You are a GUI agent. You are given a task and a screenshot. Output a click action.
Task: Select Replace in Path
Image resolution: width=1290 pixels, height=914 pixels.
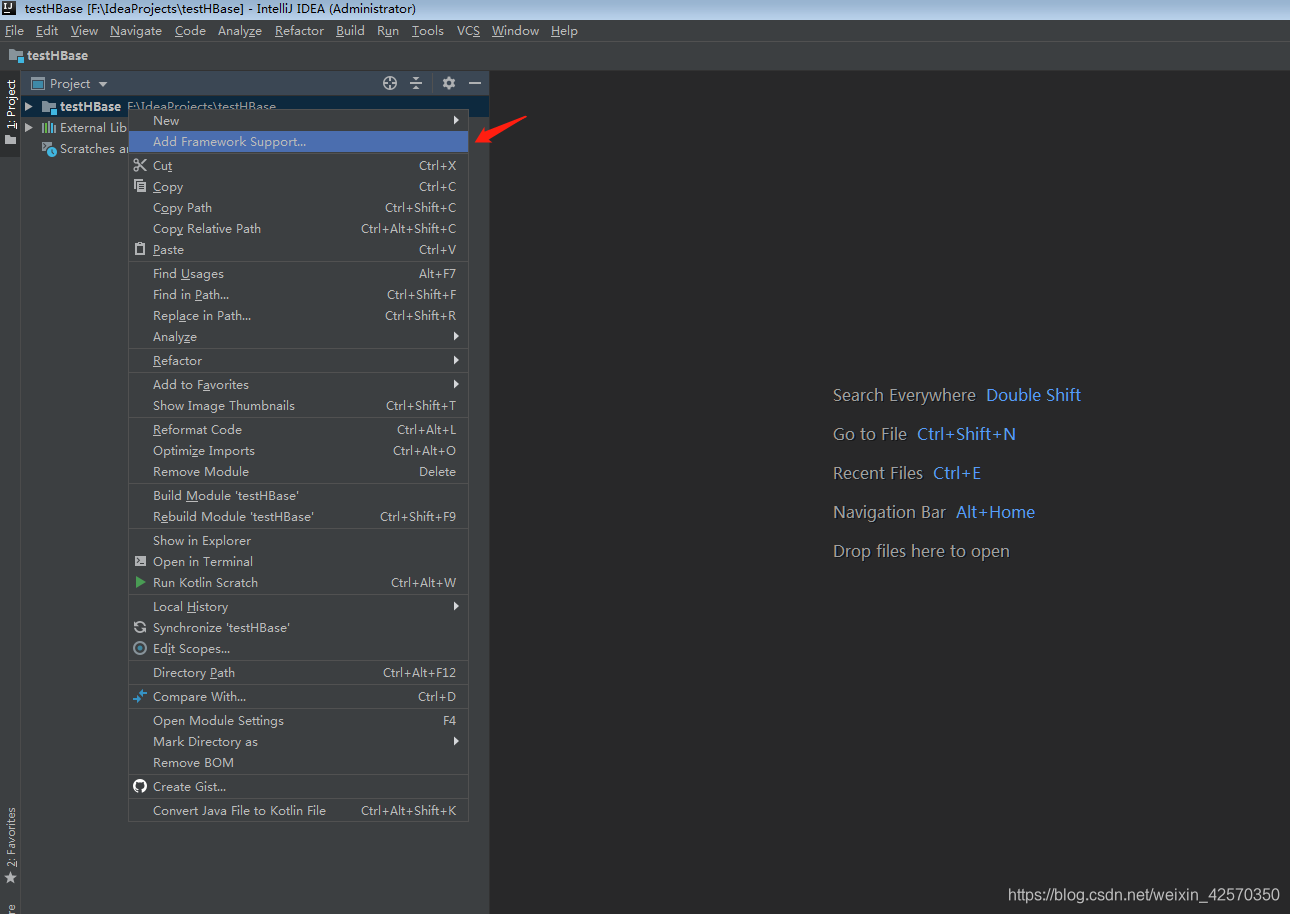click(x=298, y=315)
